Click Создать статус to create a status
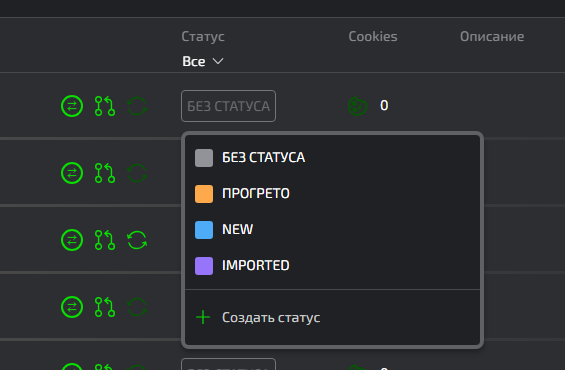 [271, 317]
